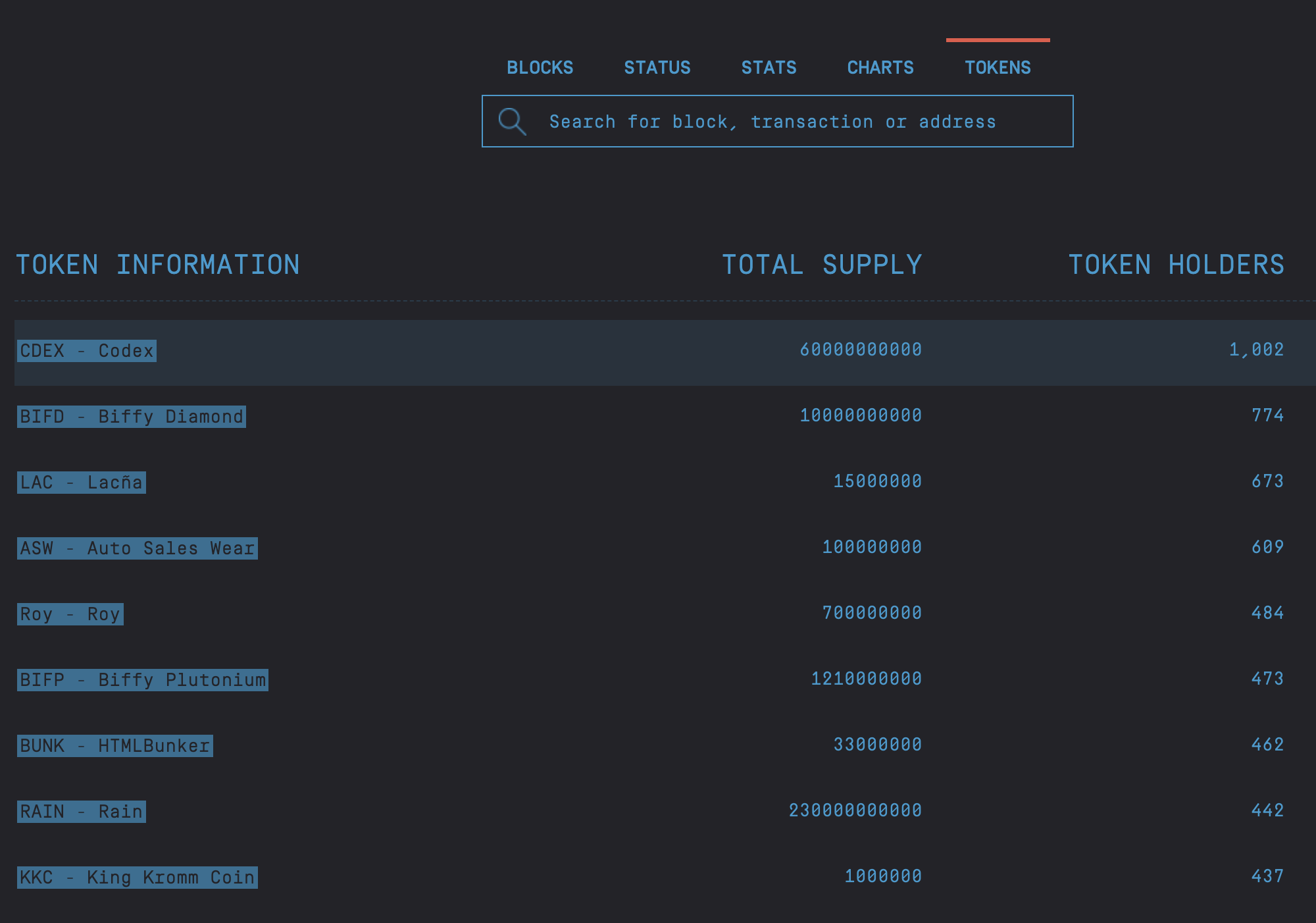Click the TOTAL SUPPLY column header
This screenshot has height=923, width=1316.
[x=822, y=265]
